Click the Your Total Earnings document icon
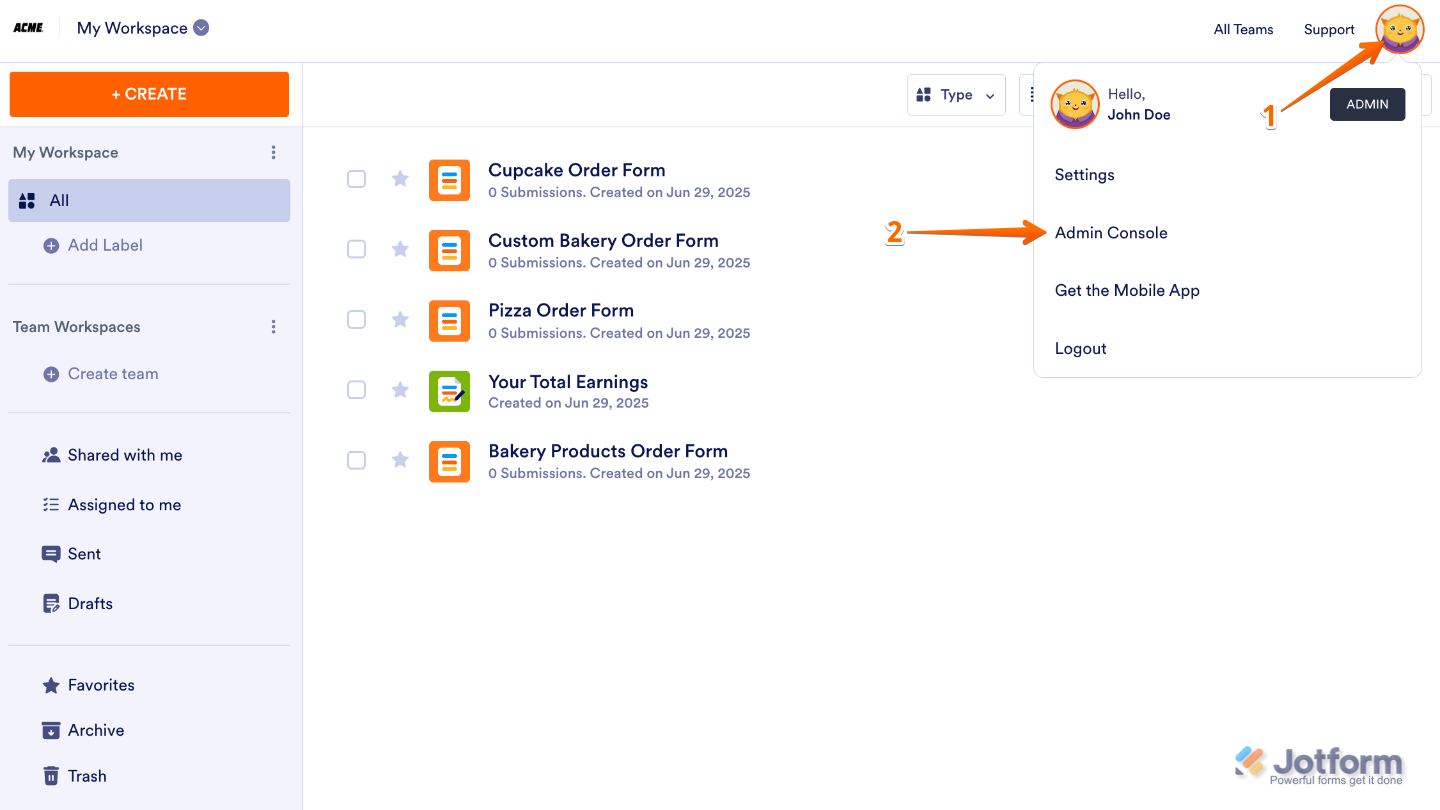Image resolution: width=1440 pixels, height=810 pixels. tap(449, 391)
